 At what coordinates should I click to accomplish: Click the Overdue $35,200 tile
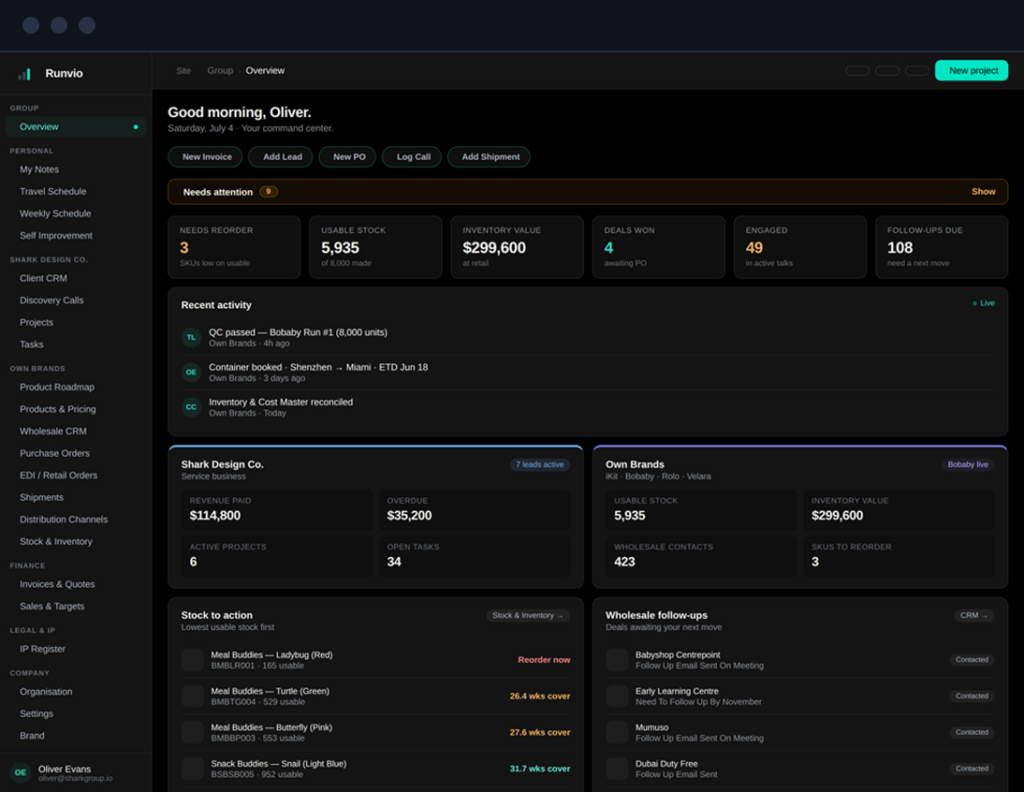click(x=475, y=510)
